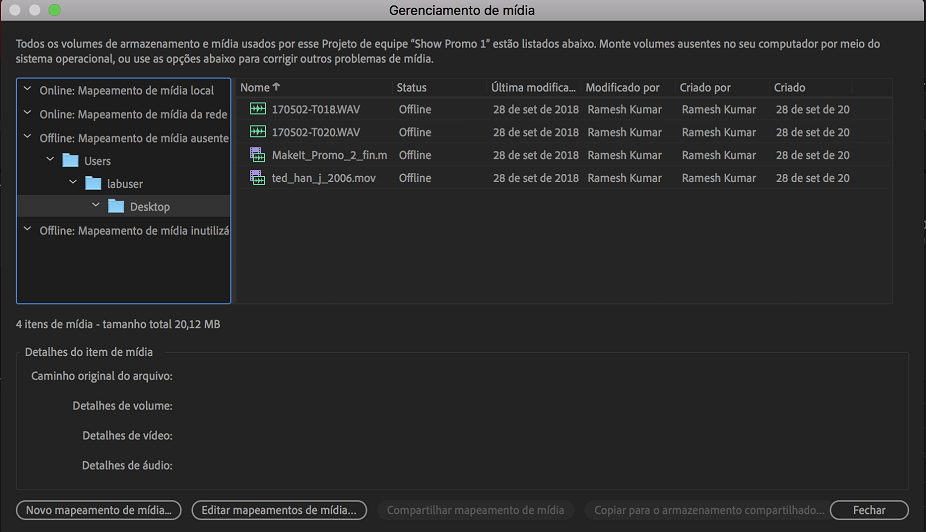Viewport: 926px width, 532px height.
Task: Select Online: Mapeamento de mídia local
Action: coord(126,90)
